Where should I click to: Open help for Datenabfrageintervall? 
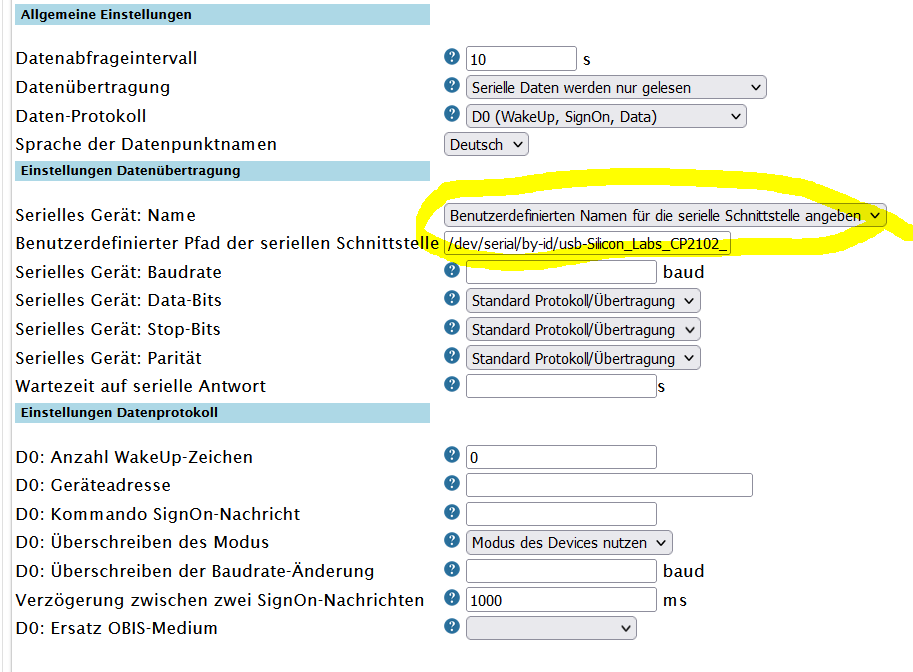(451, 56)
